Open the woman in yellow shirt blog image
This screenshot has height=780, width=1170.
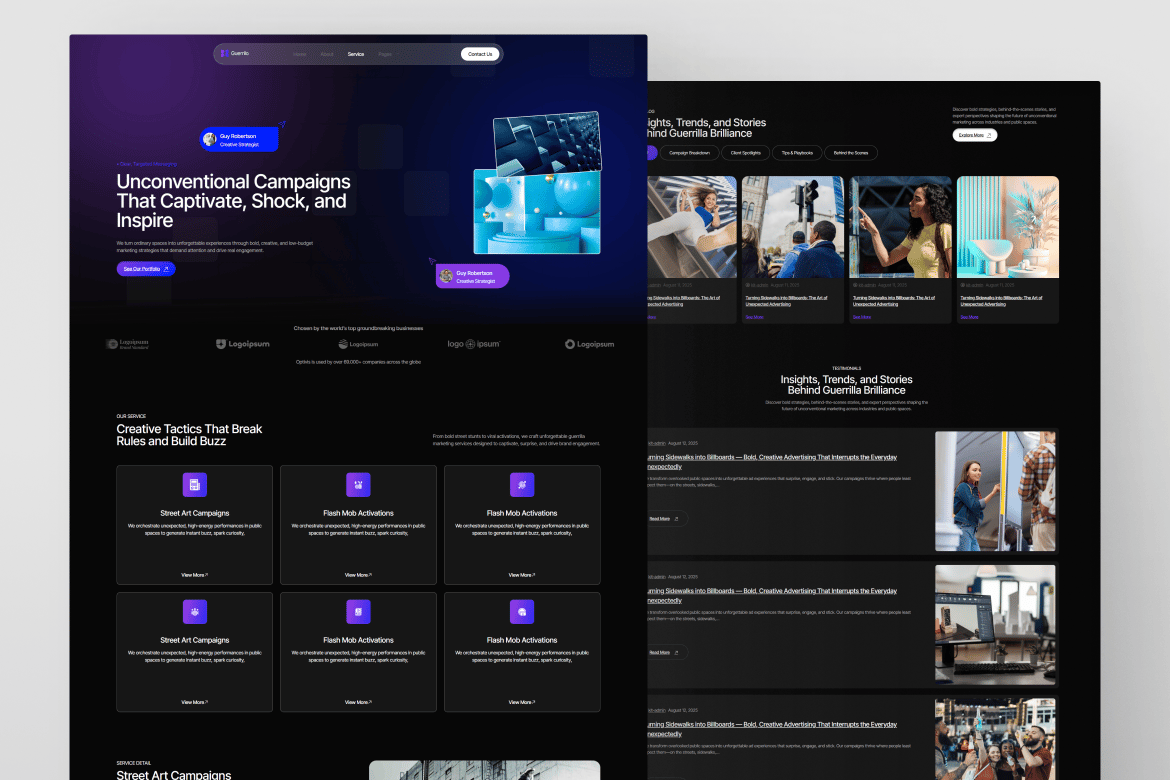click(901, 227)
